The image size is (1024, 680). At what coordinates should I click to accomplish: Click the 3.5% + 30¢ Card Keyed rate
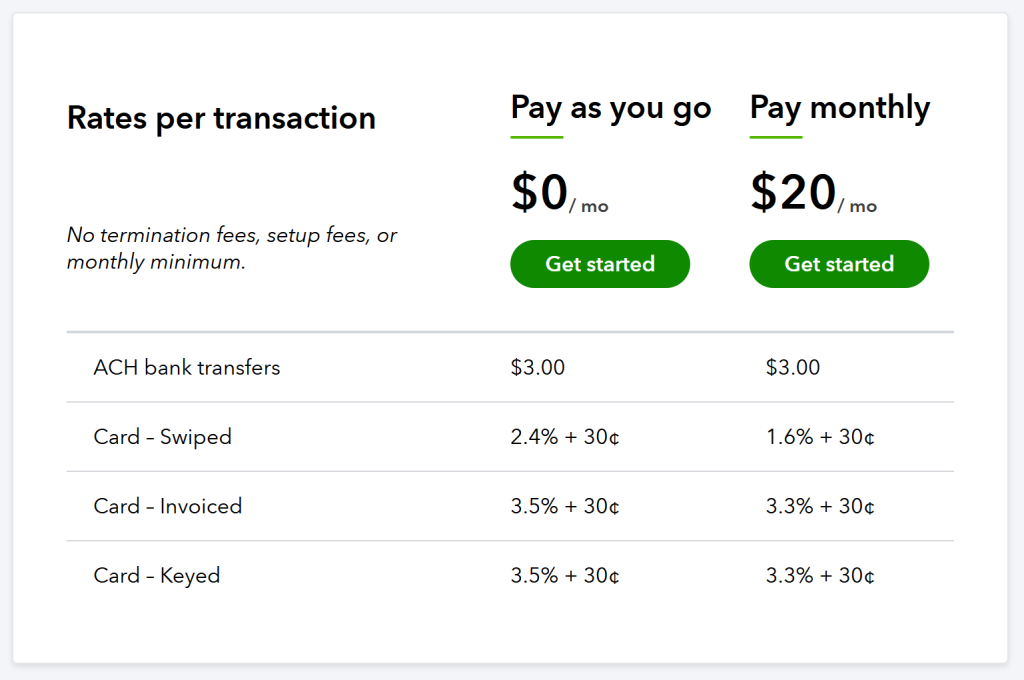click(x=565, y=576)
